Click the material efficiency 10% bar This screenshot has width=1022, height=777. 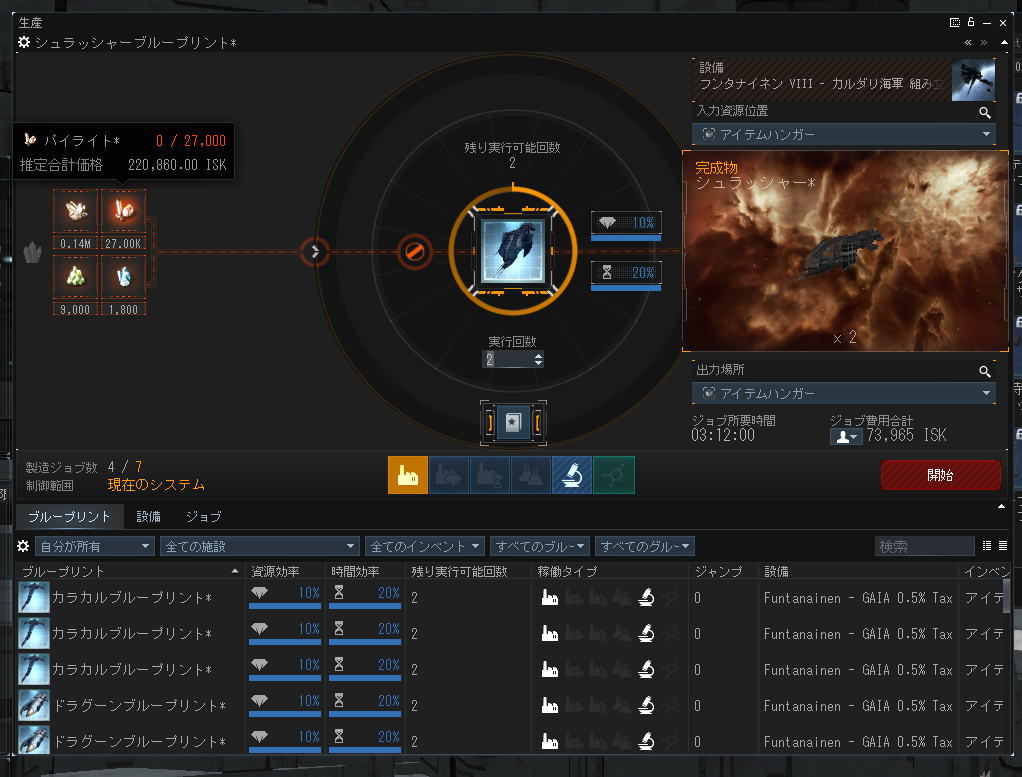626,226
